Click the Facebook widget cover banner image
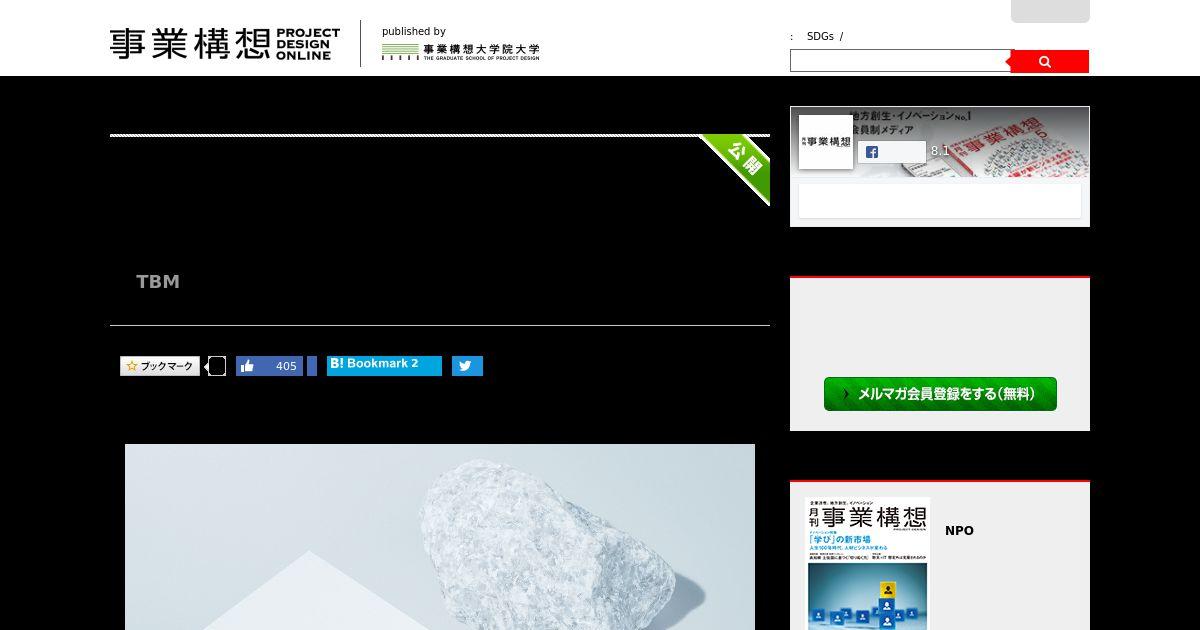Image resolution: width=1200 pixels, height=630 pixels. pyautogui.click(x=940, y=142)
